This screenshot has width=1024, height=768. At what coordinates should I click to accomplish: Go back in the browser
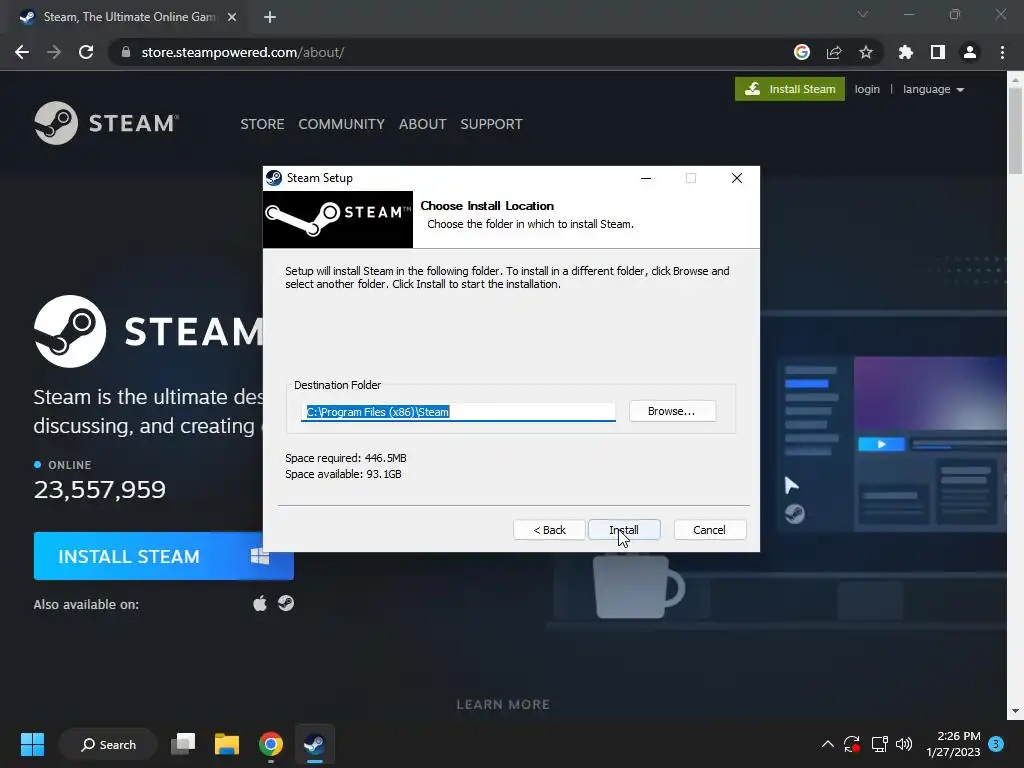[22, 52]
